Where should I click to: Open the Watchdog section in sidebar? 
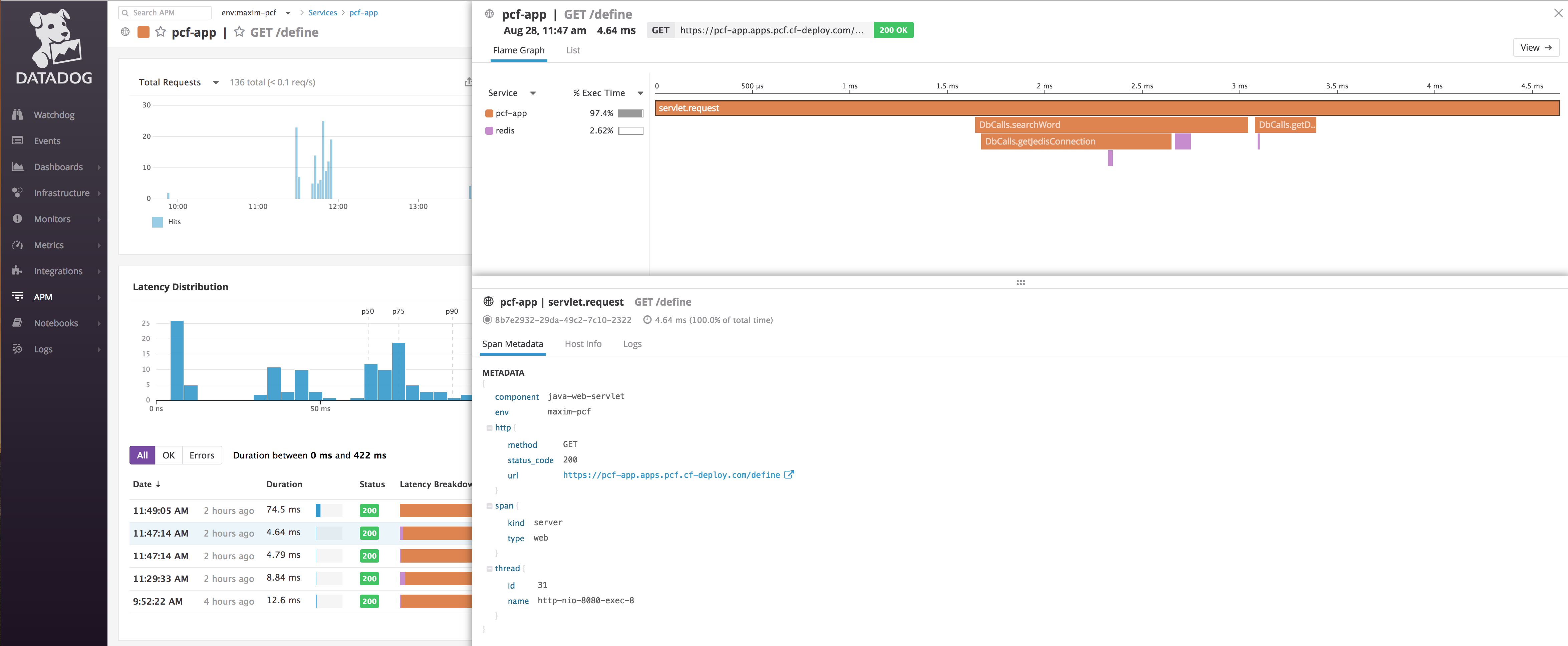click(x=53, y=114)
